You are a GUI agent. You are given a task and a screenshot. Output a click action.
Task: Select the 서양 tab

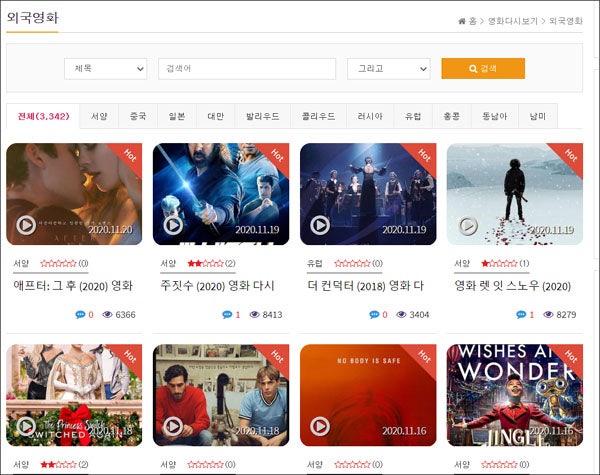click(x=99, y=116)
